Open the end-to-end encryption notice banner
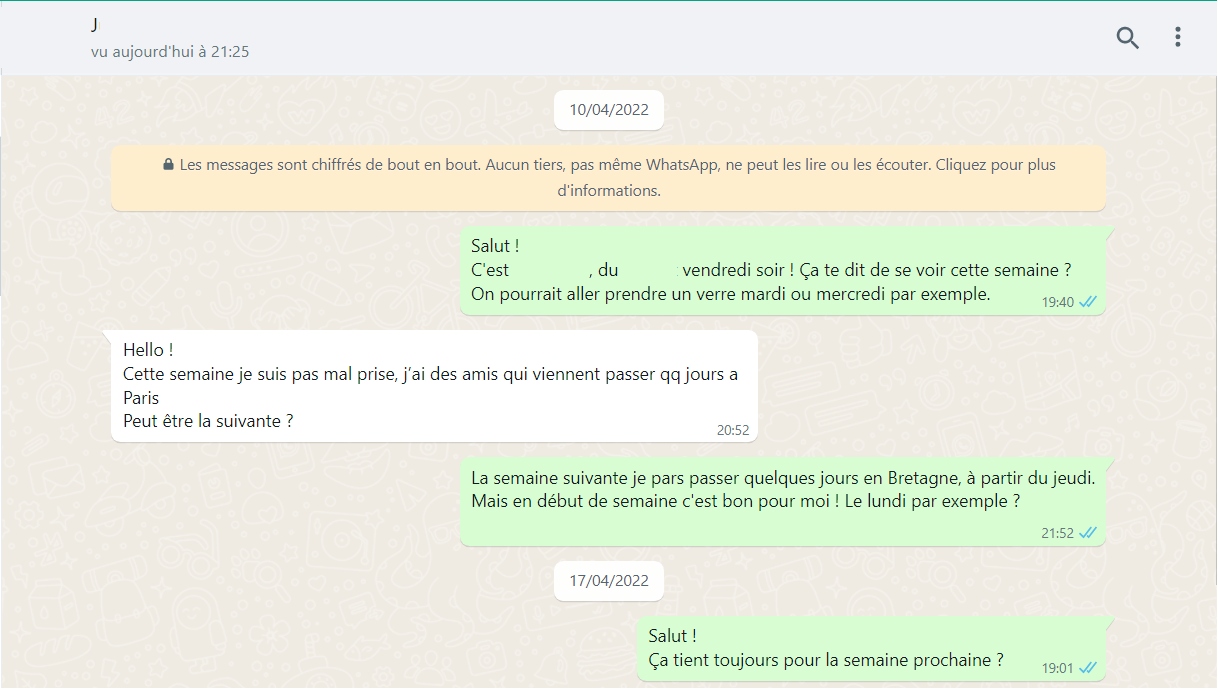Viewport: 1218px width, 690px height. [x=608, y=178]
